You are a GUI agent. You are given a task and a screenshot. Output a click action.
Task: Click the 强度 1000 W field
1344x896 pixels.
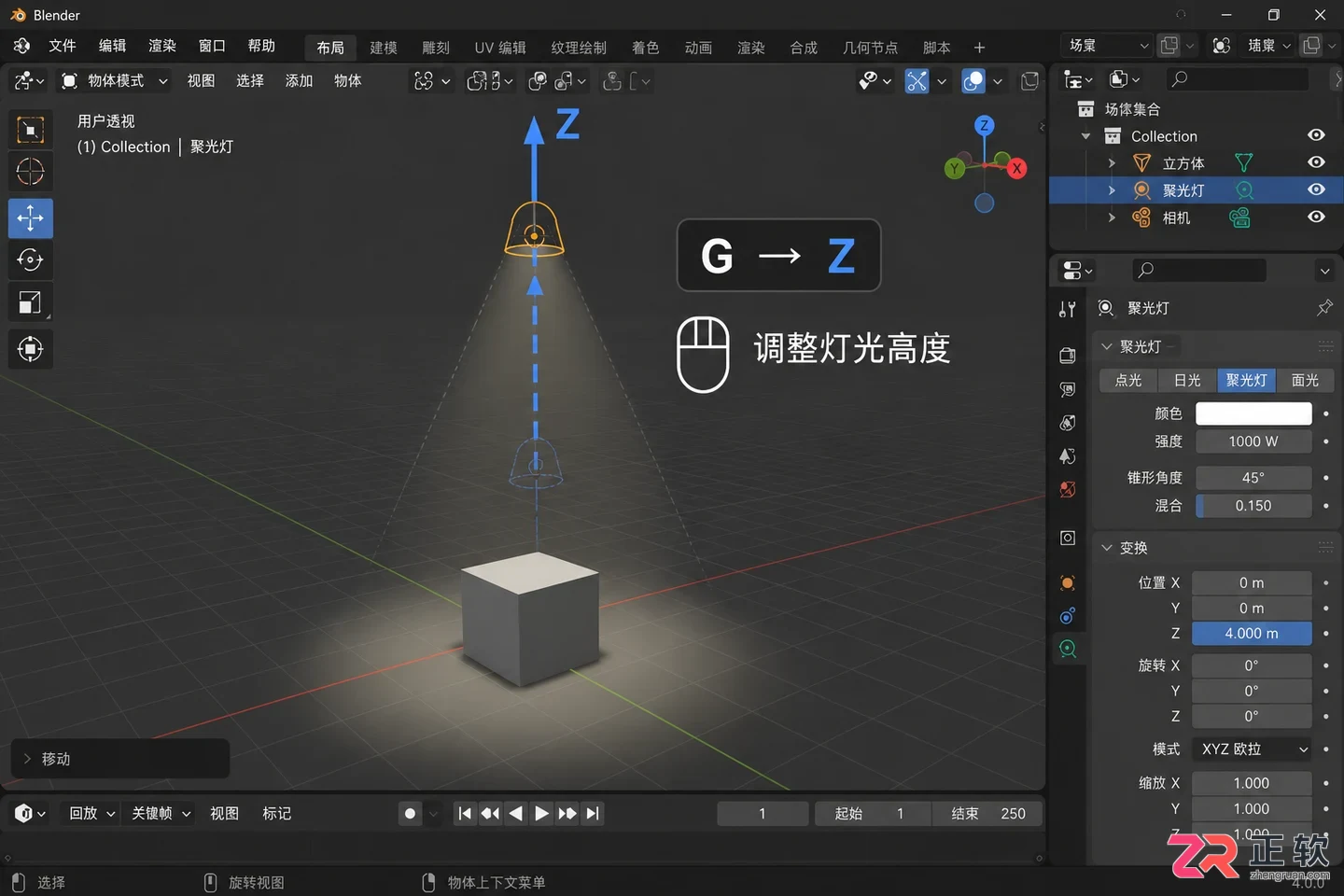[1253, 441]
